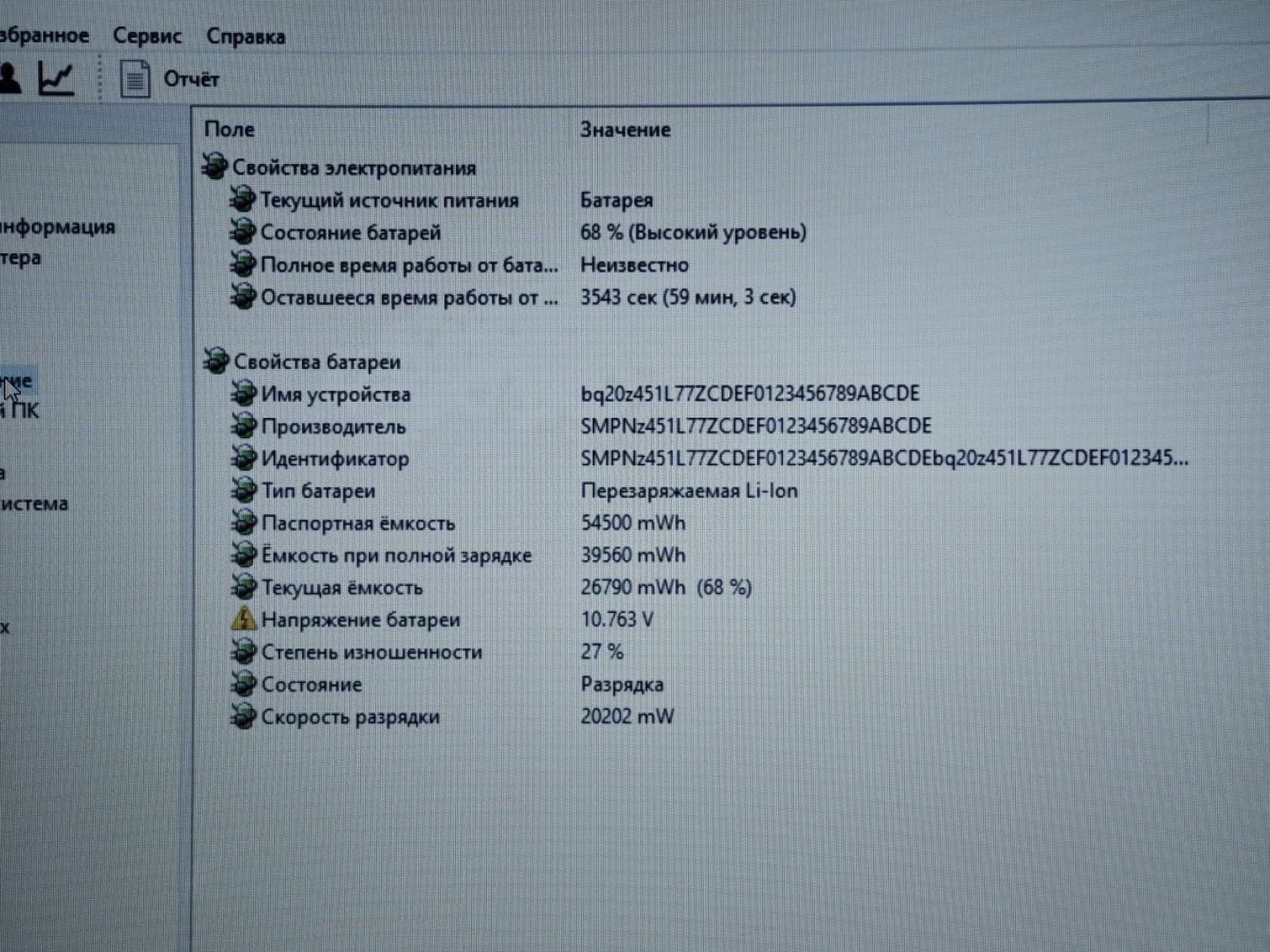The image size is (1270, 952).
Task: Click the Перезаряжаемая Li-Ion value
Action: pyautogui.click(x=689, y=491)
